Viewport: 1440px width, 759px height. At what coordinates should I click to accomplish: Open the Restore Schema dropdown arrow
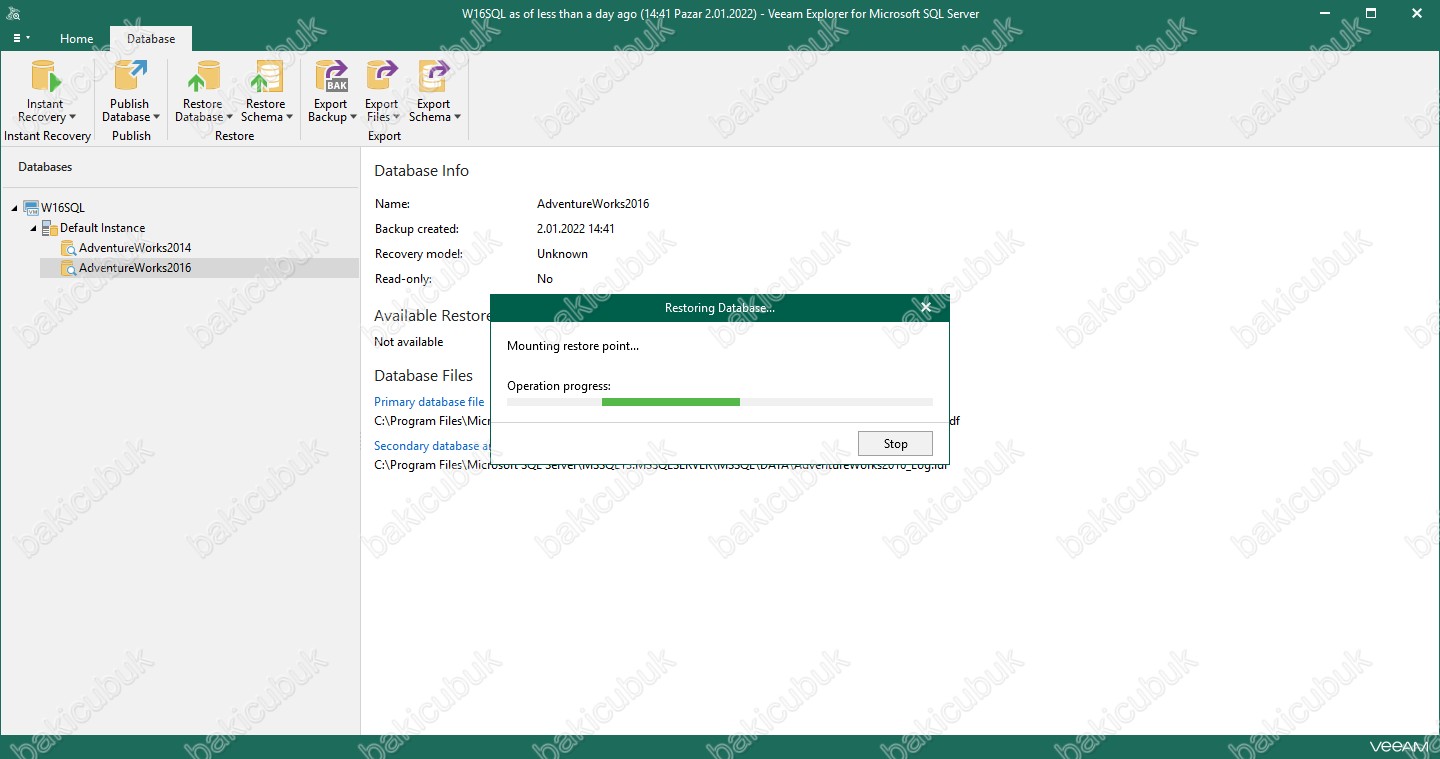[x=289, y=118]
